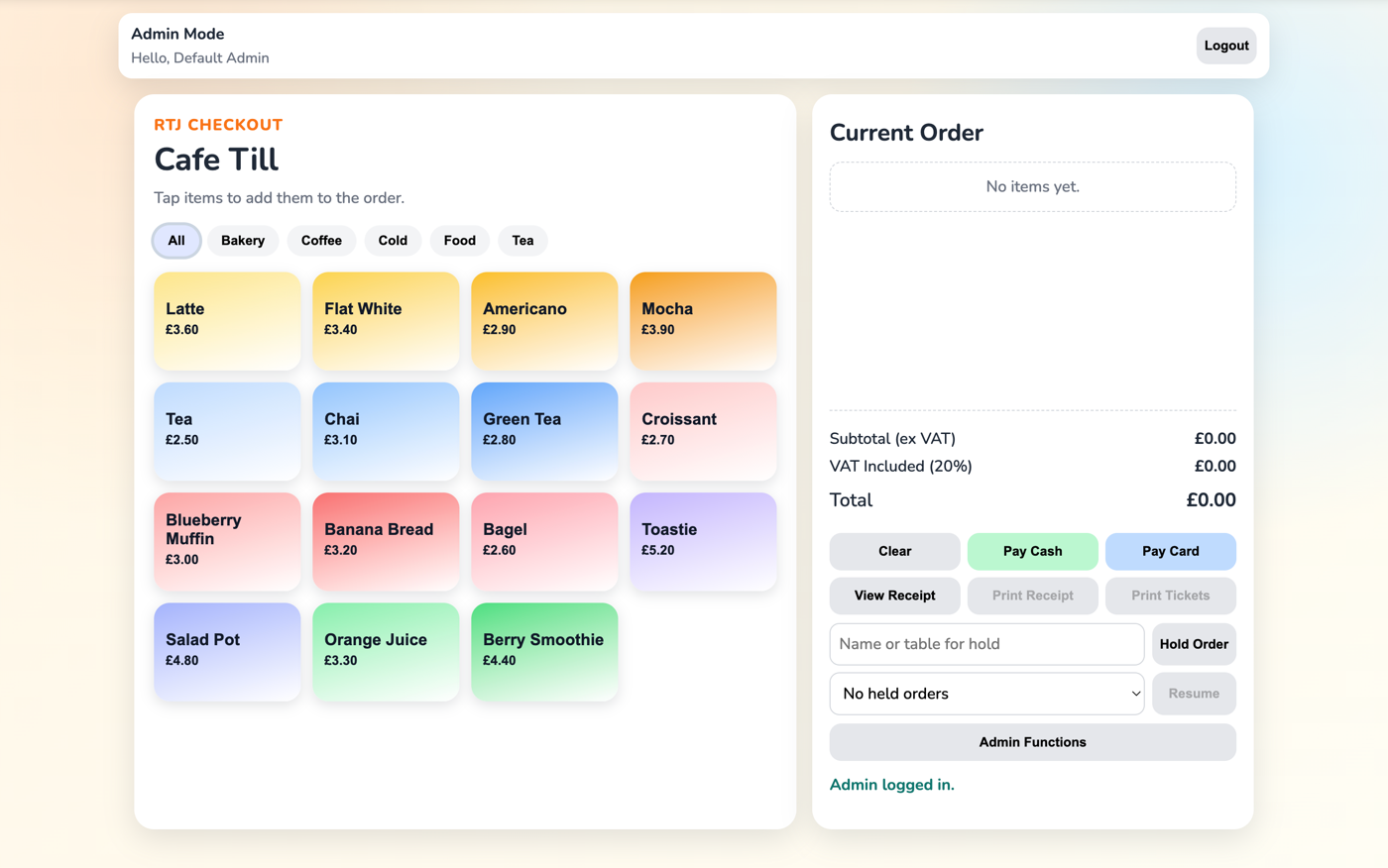Add a Latte to the order
Screen dimensions: 1388x868
pyautogui.click(x=227, y=321)
